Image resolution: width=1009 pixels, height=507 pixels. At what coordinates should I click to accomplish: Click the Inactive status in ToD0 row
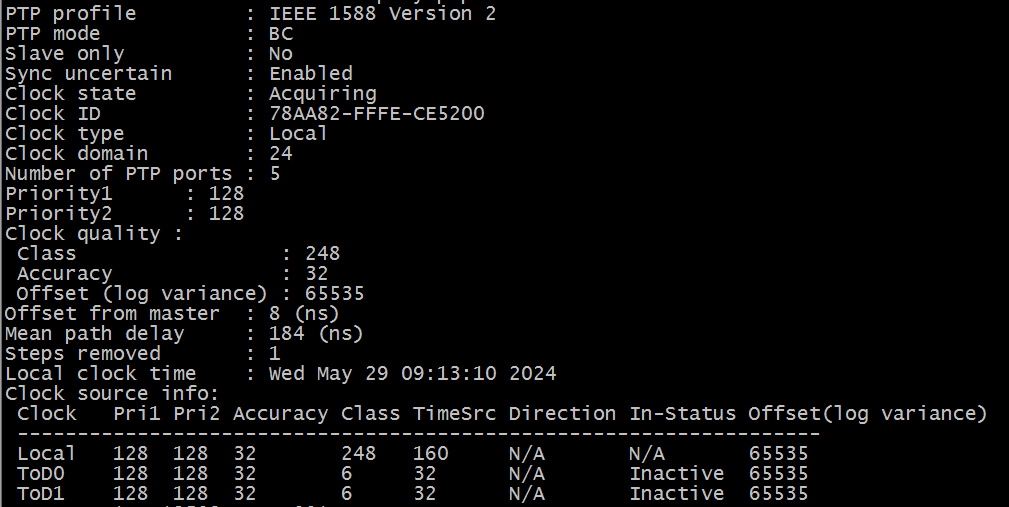tap(676, 473)
